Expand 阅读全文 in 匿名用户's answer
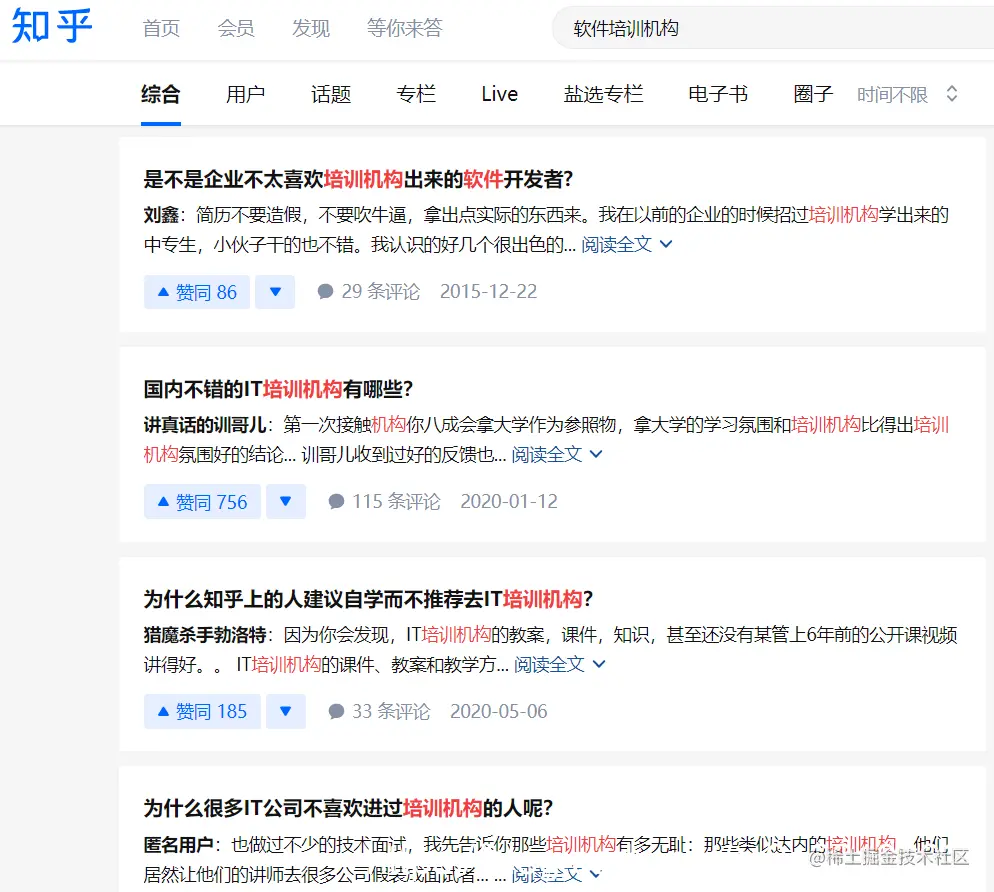The width and height of the screenshot is (994, 892). (x=557, y=875)
